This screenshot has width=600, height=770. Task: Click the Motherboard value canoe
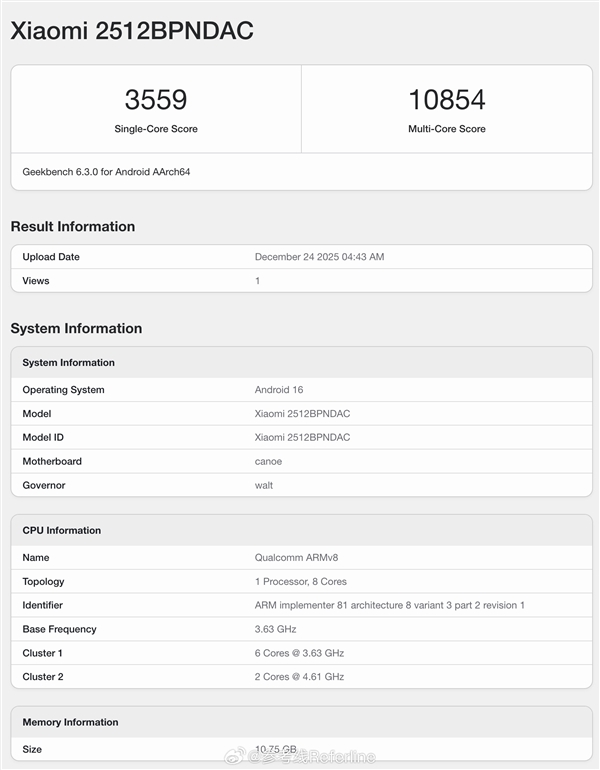click(x=268, y=461)
